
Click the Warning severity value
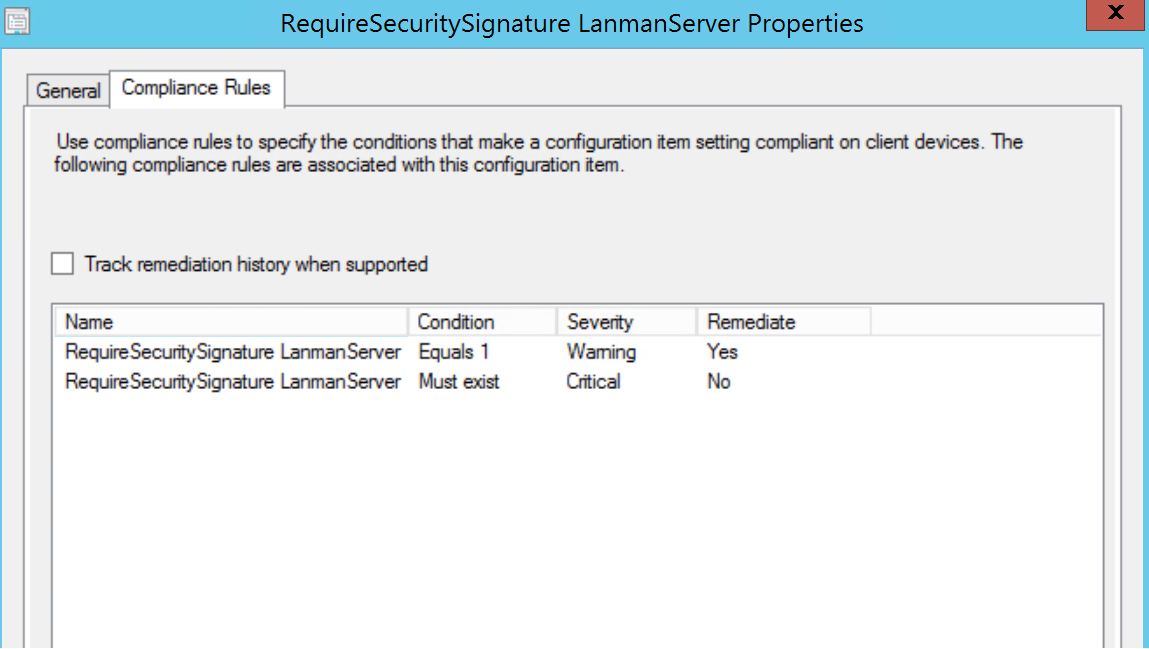[x=600, y=352]
